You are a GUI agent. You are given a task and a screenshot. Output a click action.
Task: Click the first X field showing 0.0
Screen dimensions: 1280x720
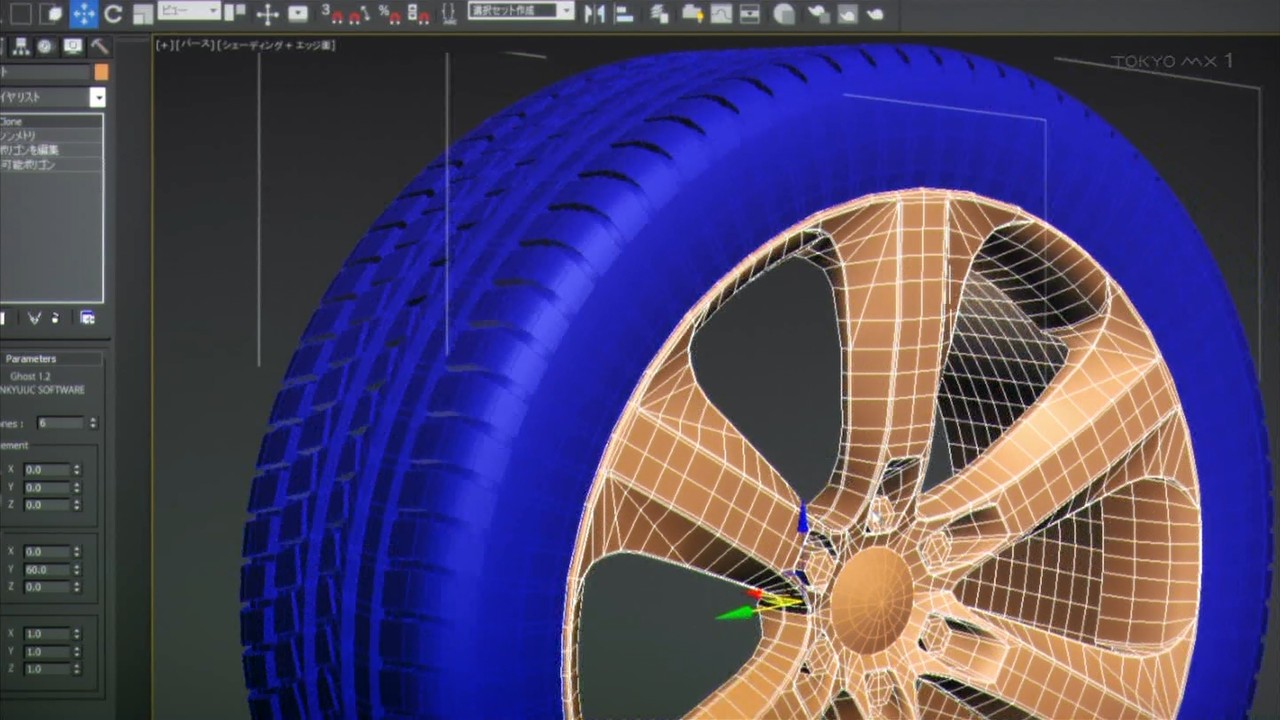tap(46, 469)
